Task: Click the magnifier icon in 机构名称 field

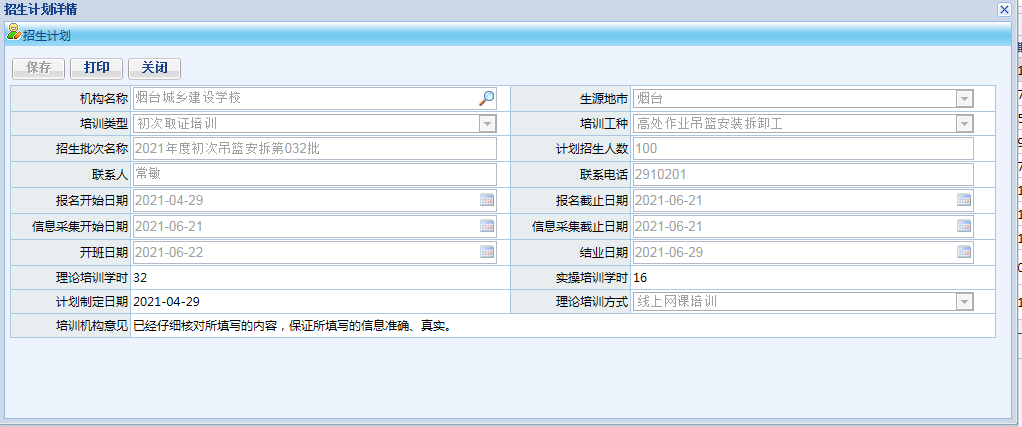Action: coord(486,98)
